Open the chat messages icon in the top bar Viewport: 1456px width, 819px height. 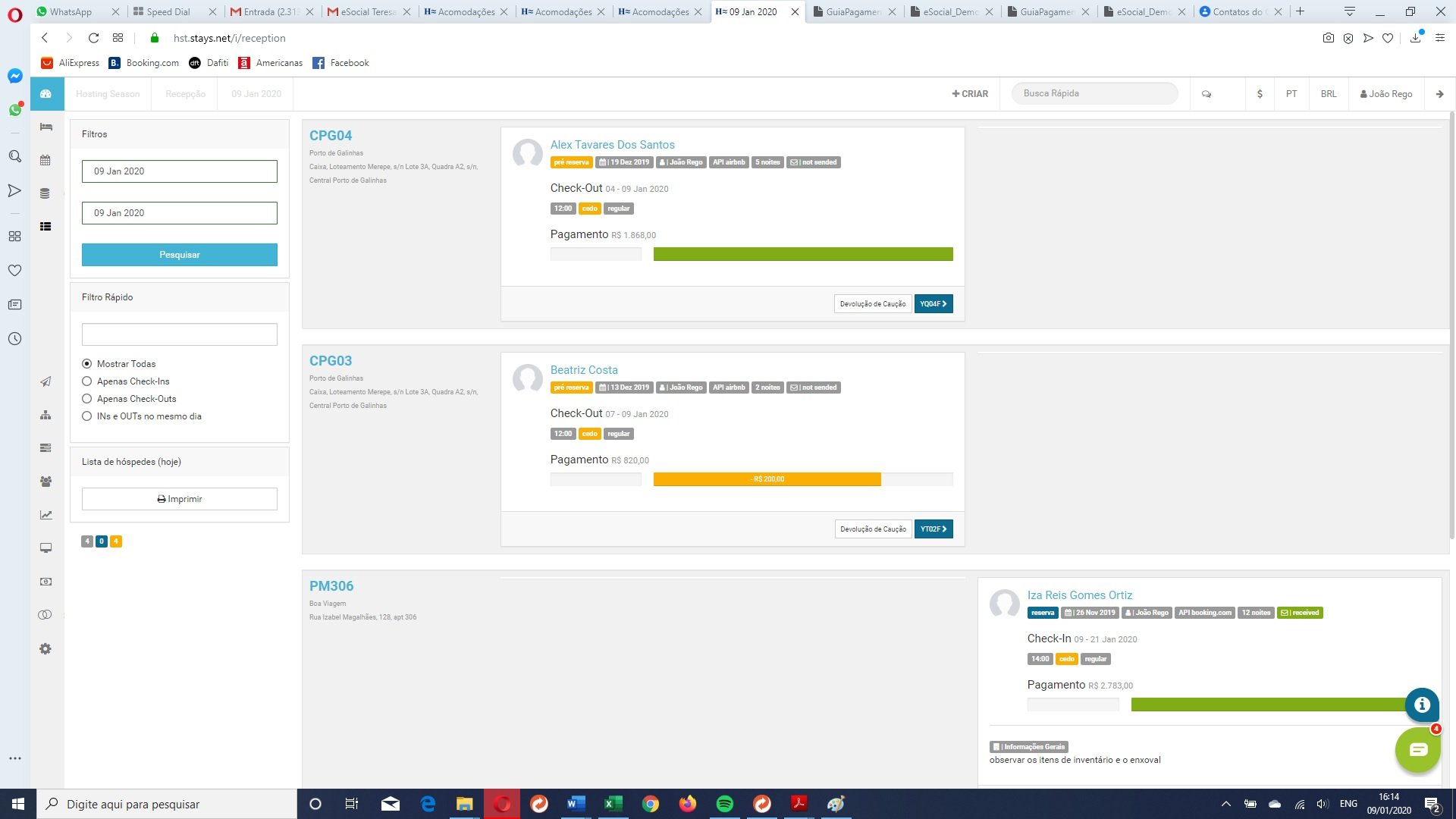[1207, 94]
